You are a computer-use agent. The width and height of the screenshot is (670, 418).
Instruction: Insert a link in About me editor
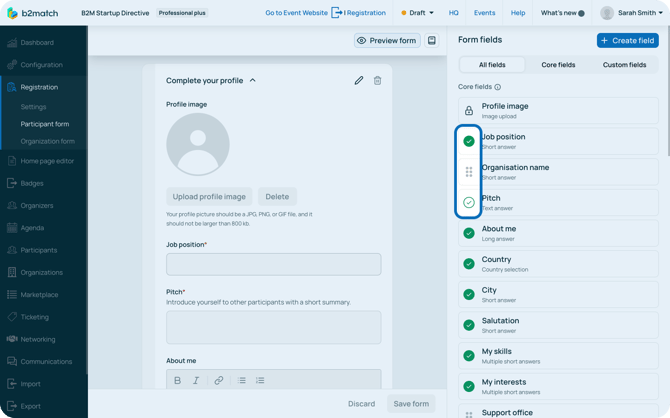point(219,381)
